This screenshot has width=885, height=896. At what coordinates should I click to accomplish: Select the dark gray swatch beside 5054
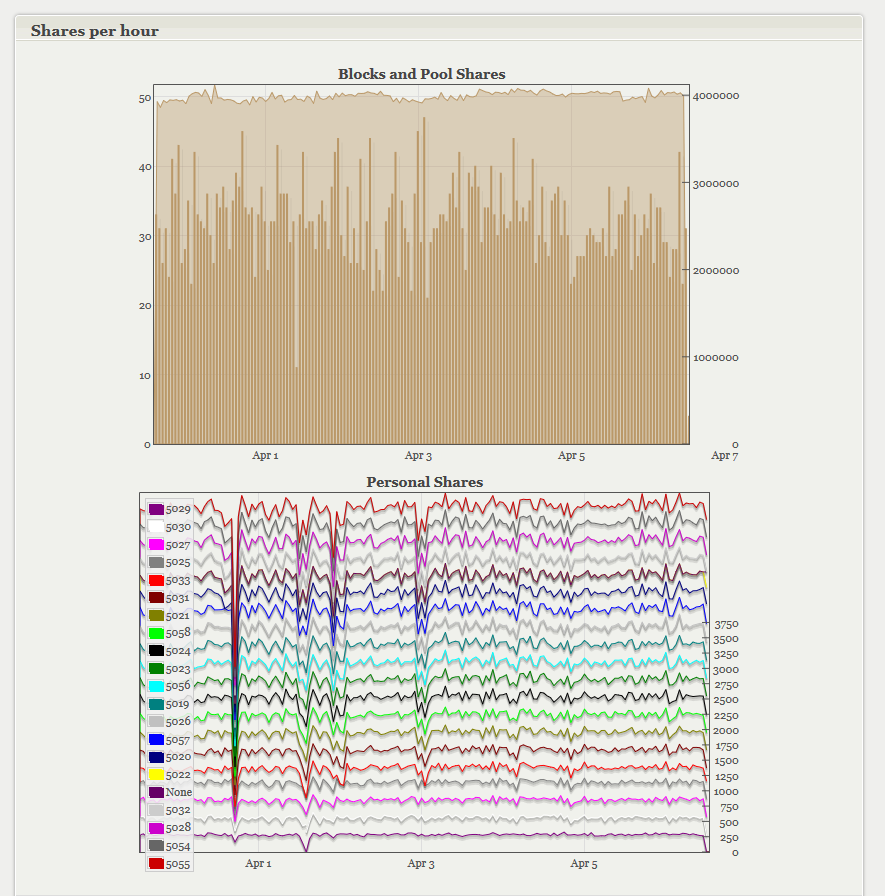pos(156,846)
